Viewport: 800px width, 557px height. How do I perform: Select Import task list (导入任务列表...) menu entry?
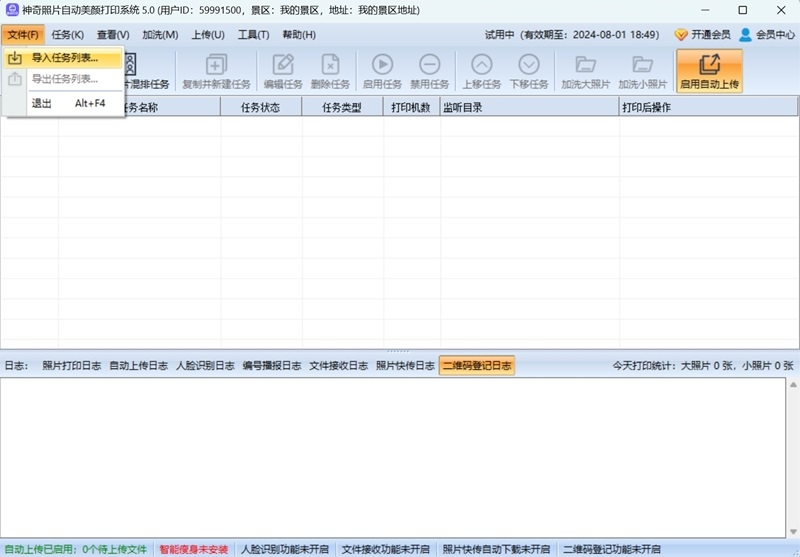pos(63,58)
